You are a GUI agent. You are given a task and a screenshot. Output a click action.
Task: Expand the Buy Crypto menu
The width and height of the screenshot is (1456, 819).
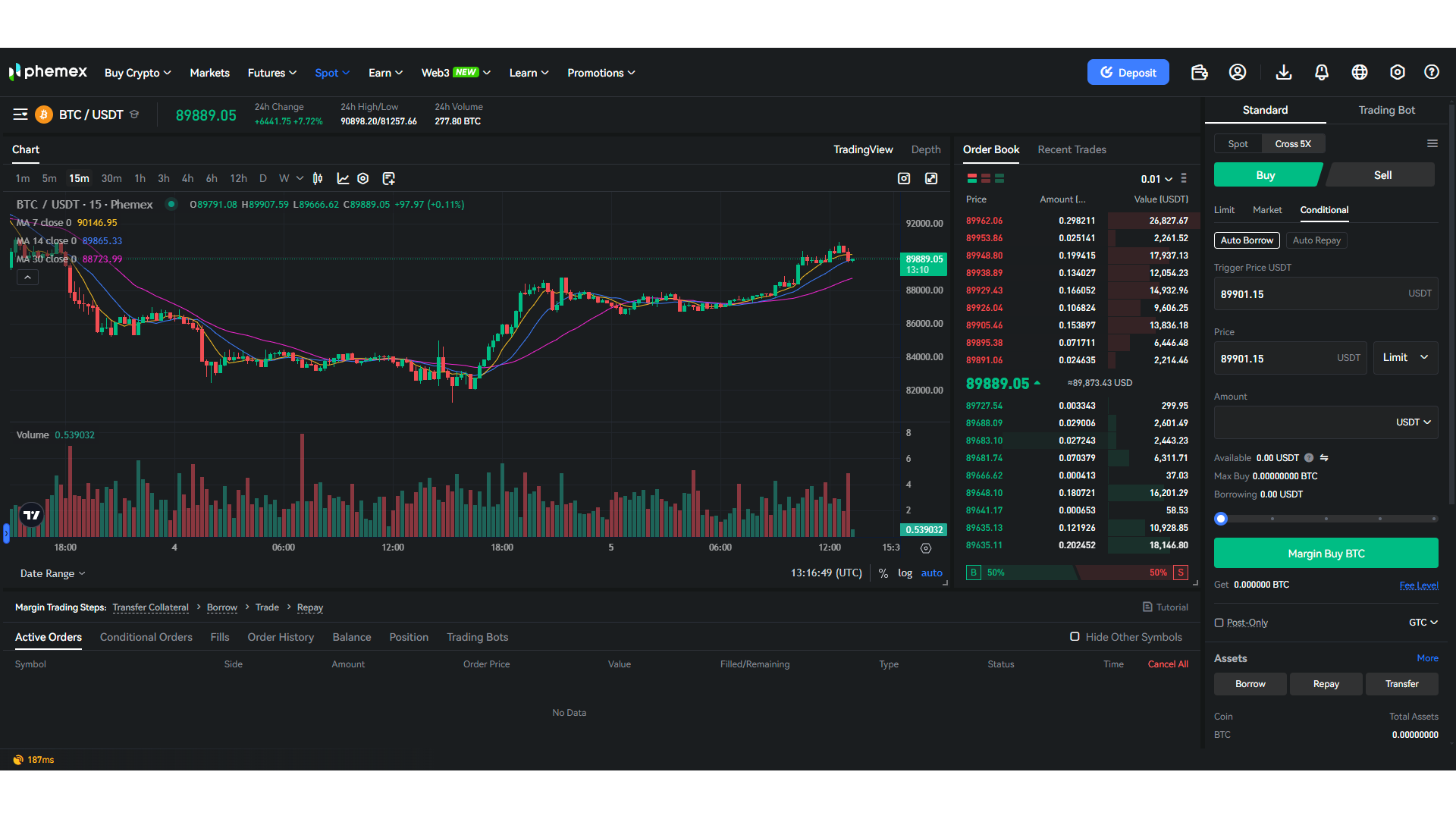coord(138,73)
